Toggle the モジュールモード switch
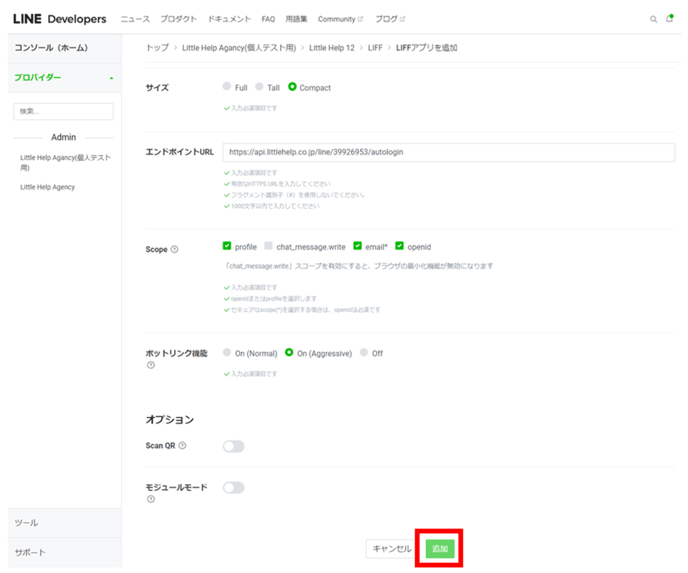This screenshot has height=573, width=688. pos(233,488)
